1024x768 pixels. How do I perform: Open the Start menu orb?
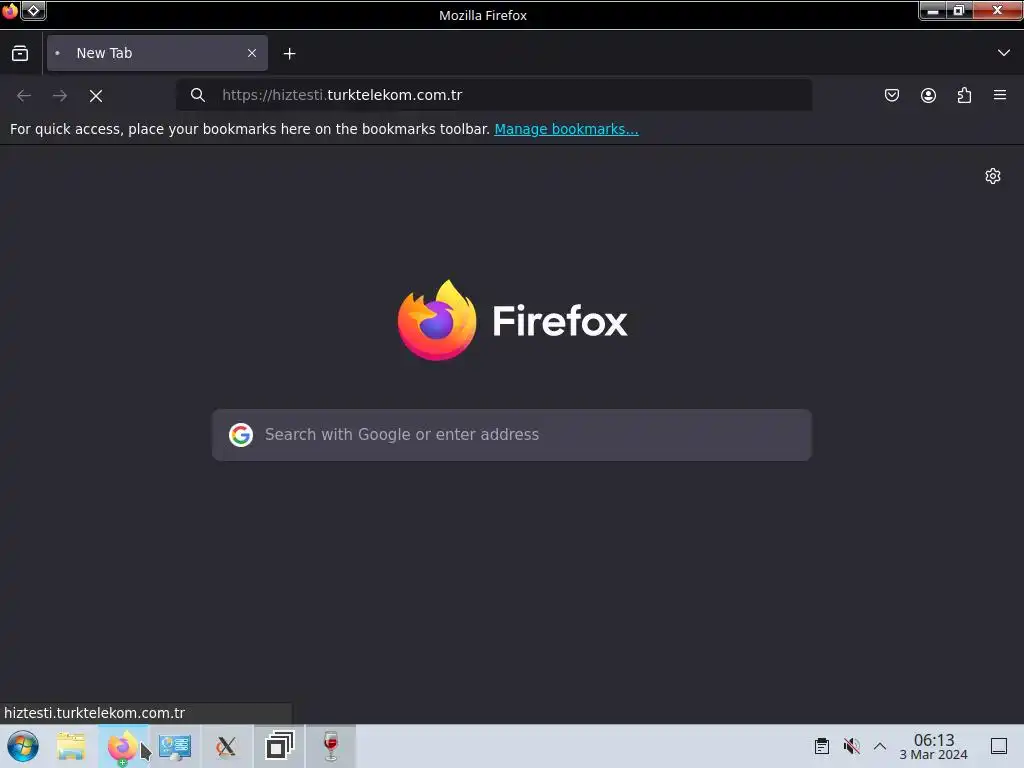tap(23, 746)
